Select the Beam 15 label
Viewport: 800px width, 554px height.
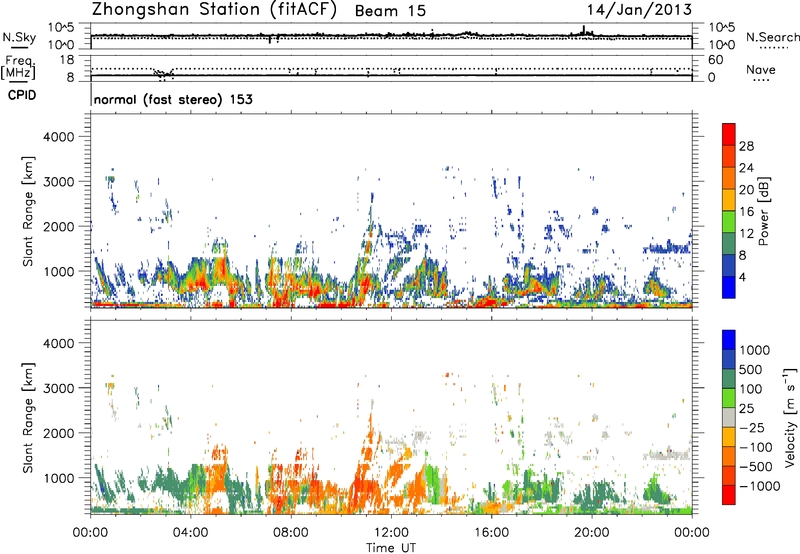pyautogui.click(x=390, y=11)
